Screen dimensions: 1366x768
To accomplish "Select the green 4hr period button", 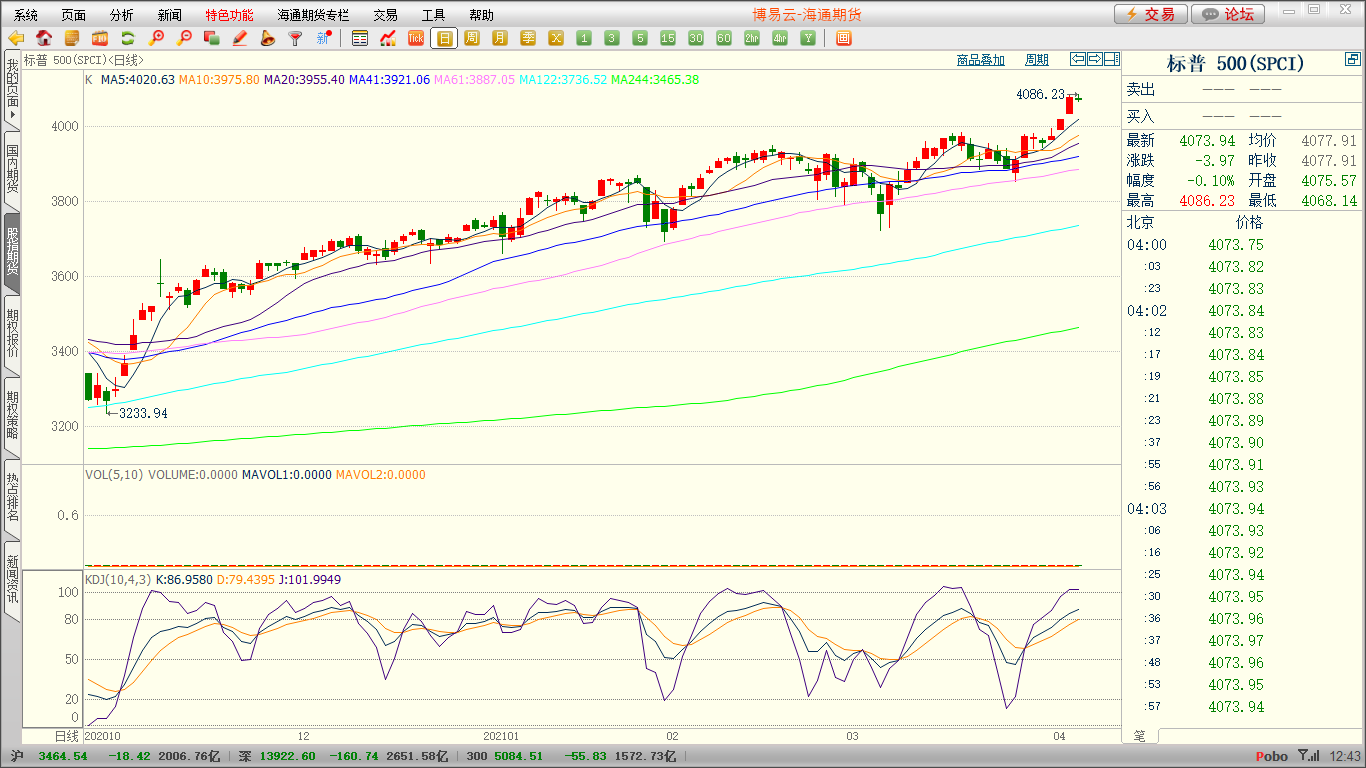I will (780, 39).
